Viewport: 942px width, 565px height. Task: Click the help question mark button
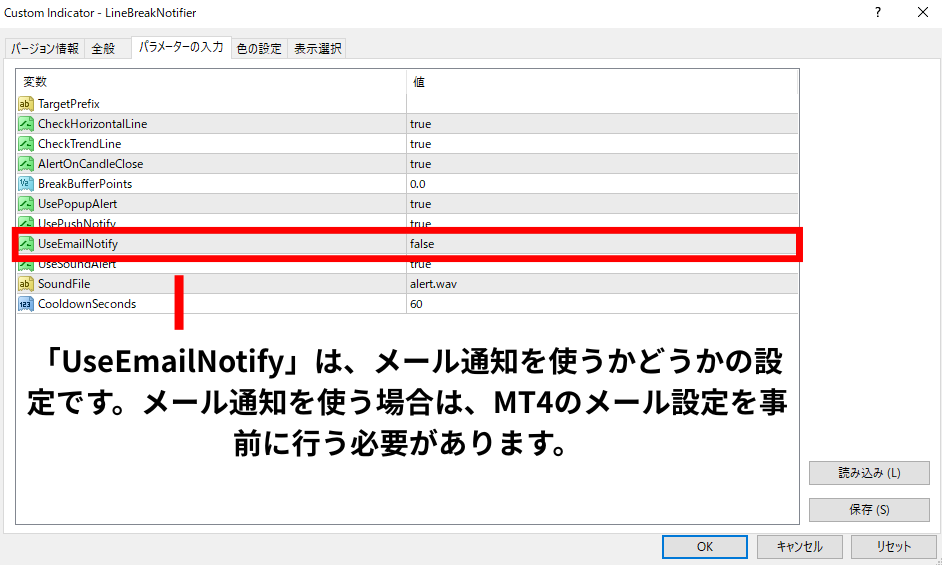(877, 13)
